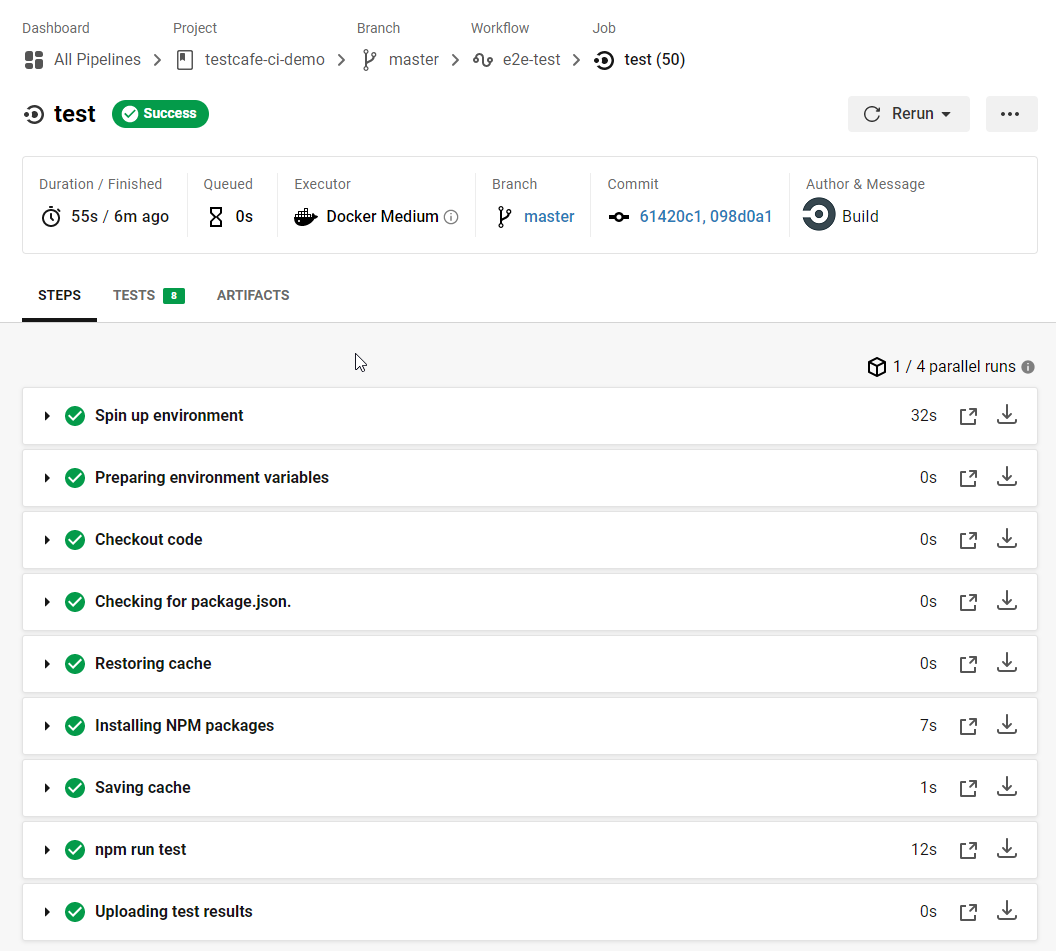Download the Spin up environment step output
The width and height of the screenshot is (1056, 952).
point(1007,415)
